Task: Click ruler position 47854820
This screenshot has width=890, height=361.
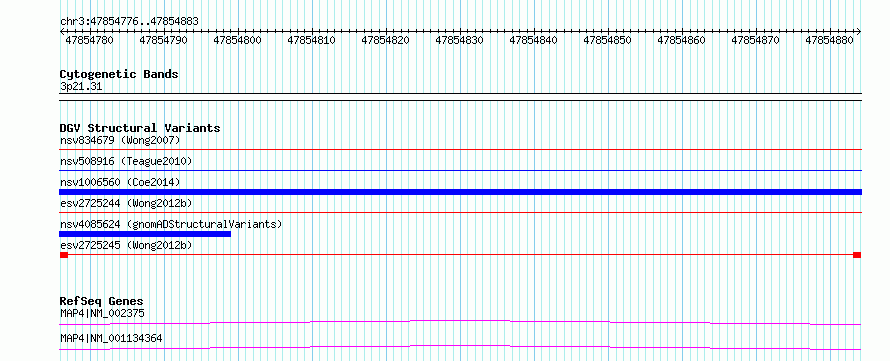Action: click(x=385, y=40)
